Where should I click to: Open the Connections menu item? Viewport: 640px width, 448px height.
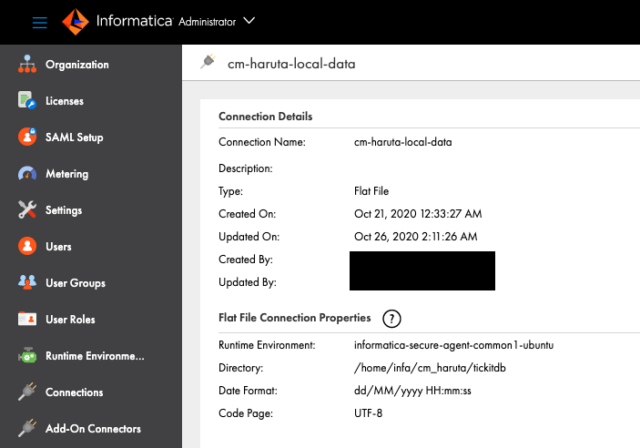[x=74, y=392]
